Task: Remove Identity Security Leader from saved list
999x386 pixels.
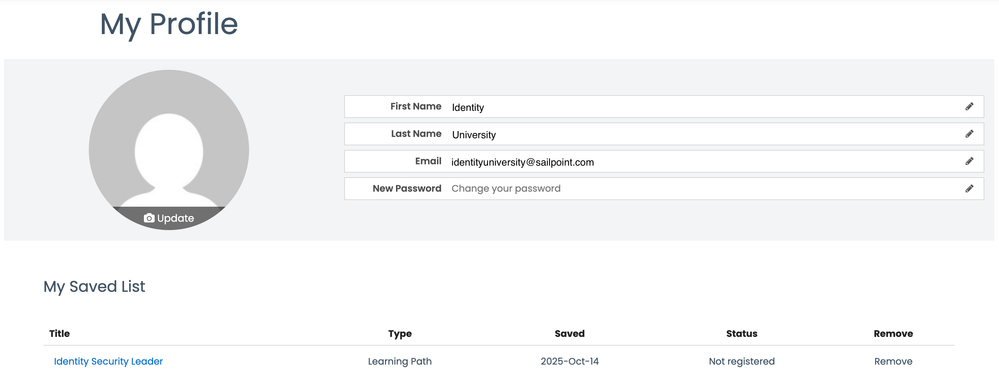Action: tap(893, 361)
